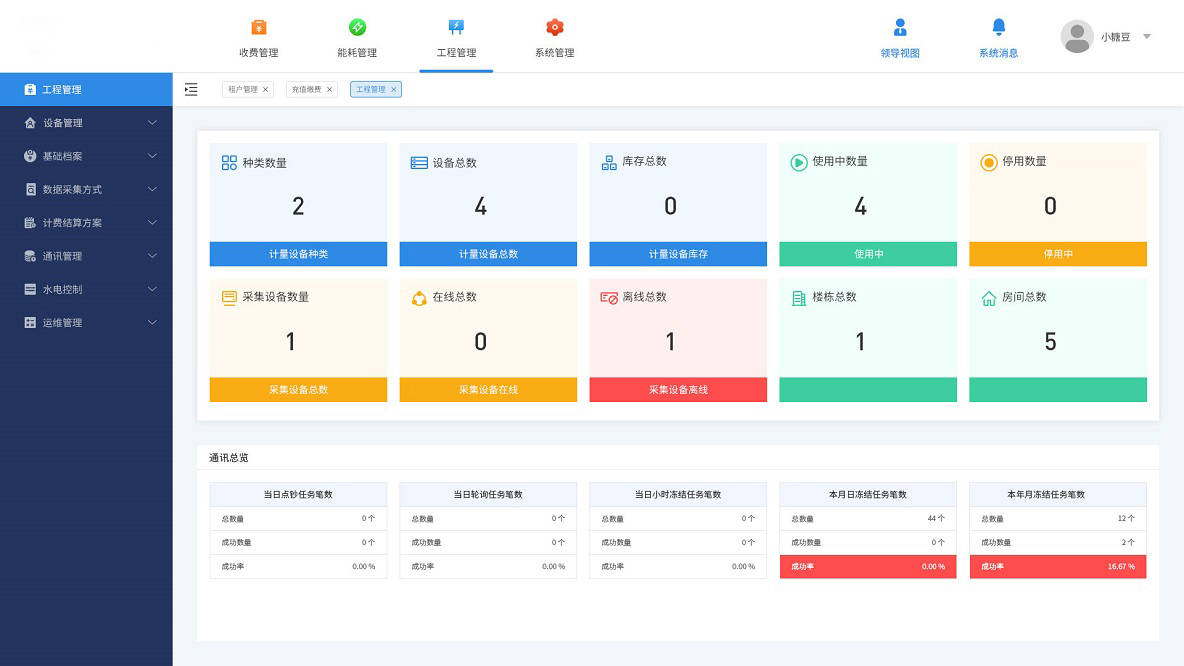Click the user avatar picture

(x=1076, y=37)
